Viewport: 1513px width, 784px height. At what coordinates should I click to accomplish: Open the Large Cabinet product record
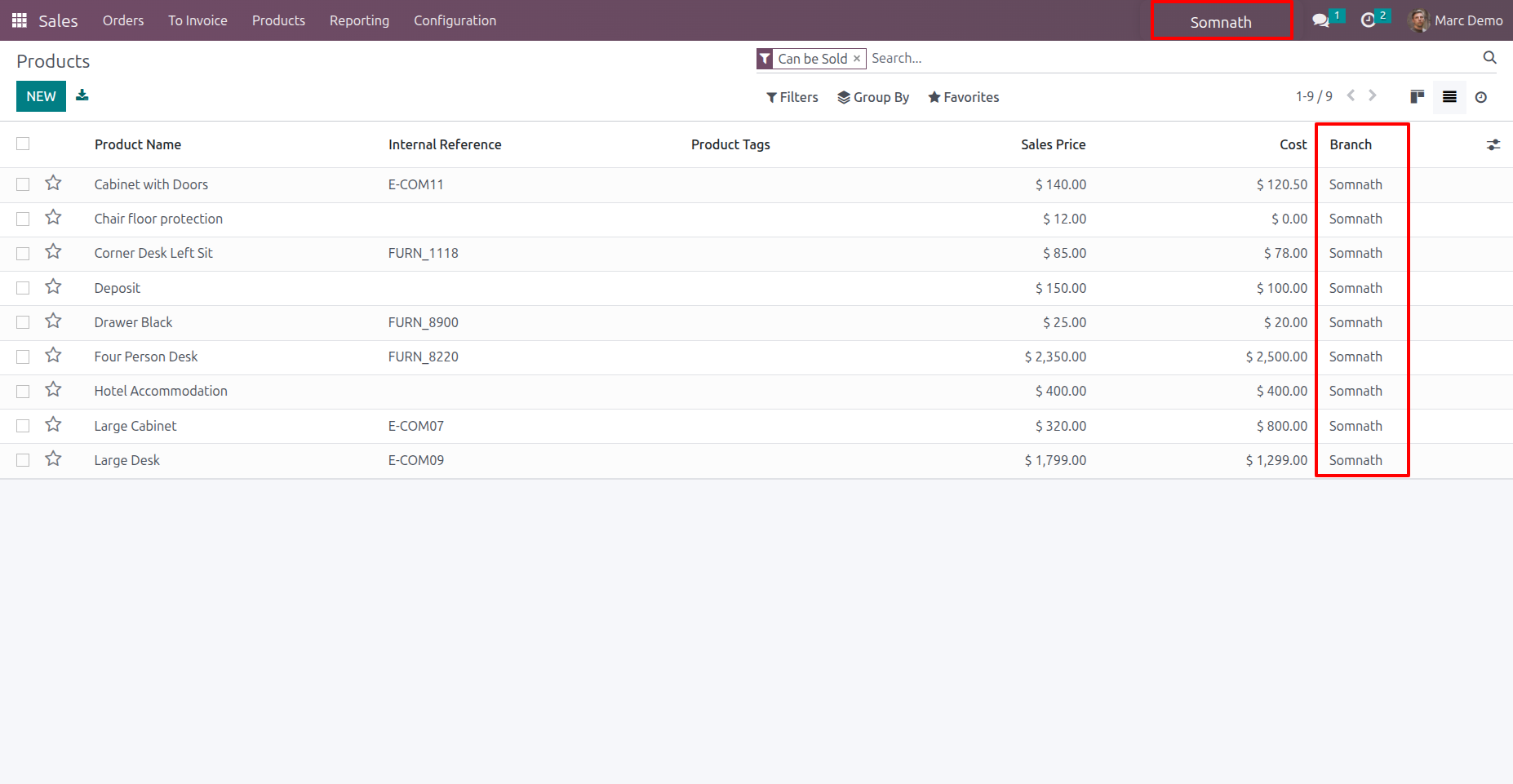pyautogui.click(x=135, y=426)
